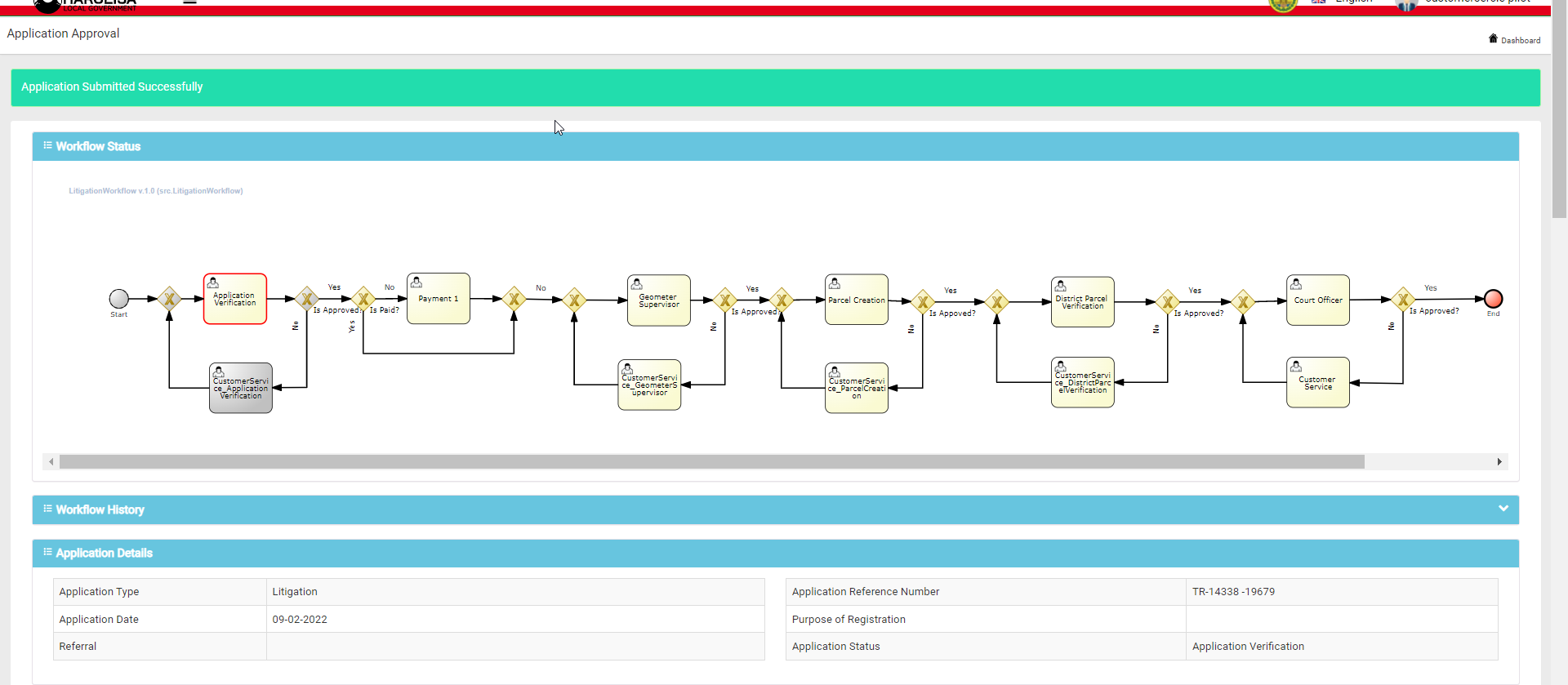
Task: Open the Dashboard breadcrumb link
Action: coord(1521,40)
